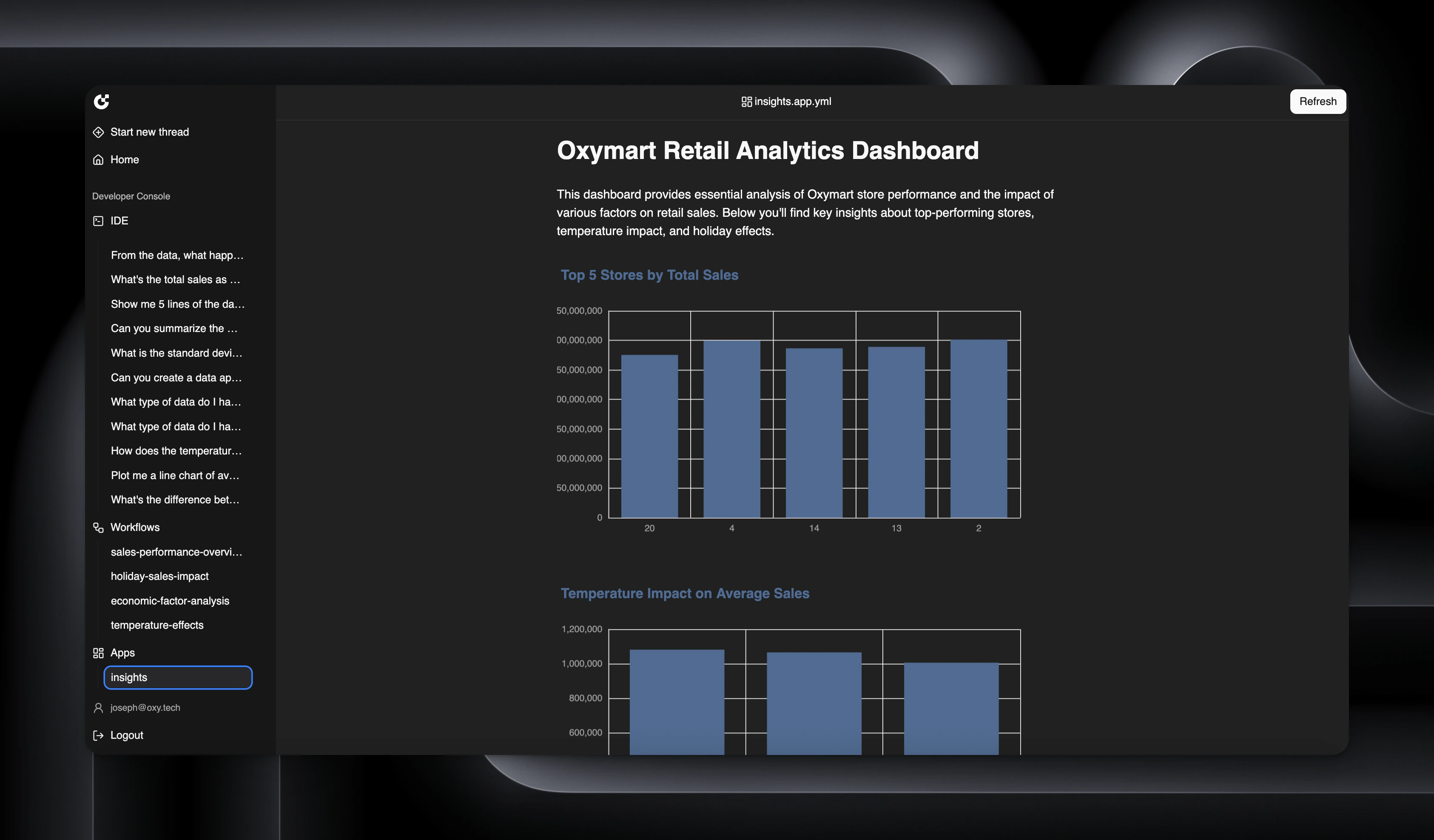Click the bar for store 2
Viewport: 1434px width, 840px height.
979,429
